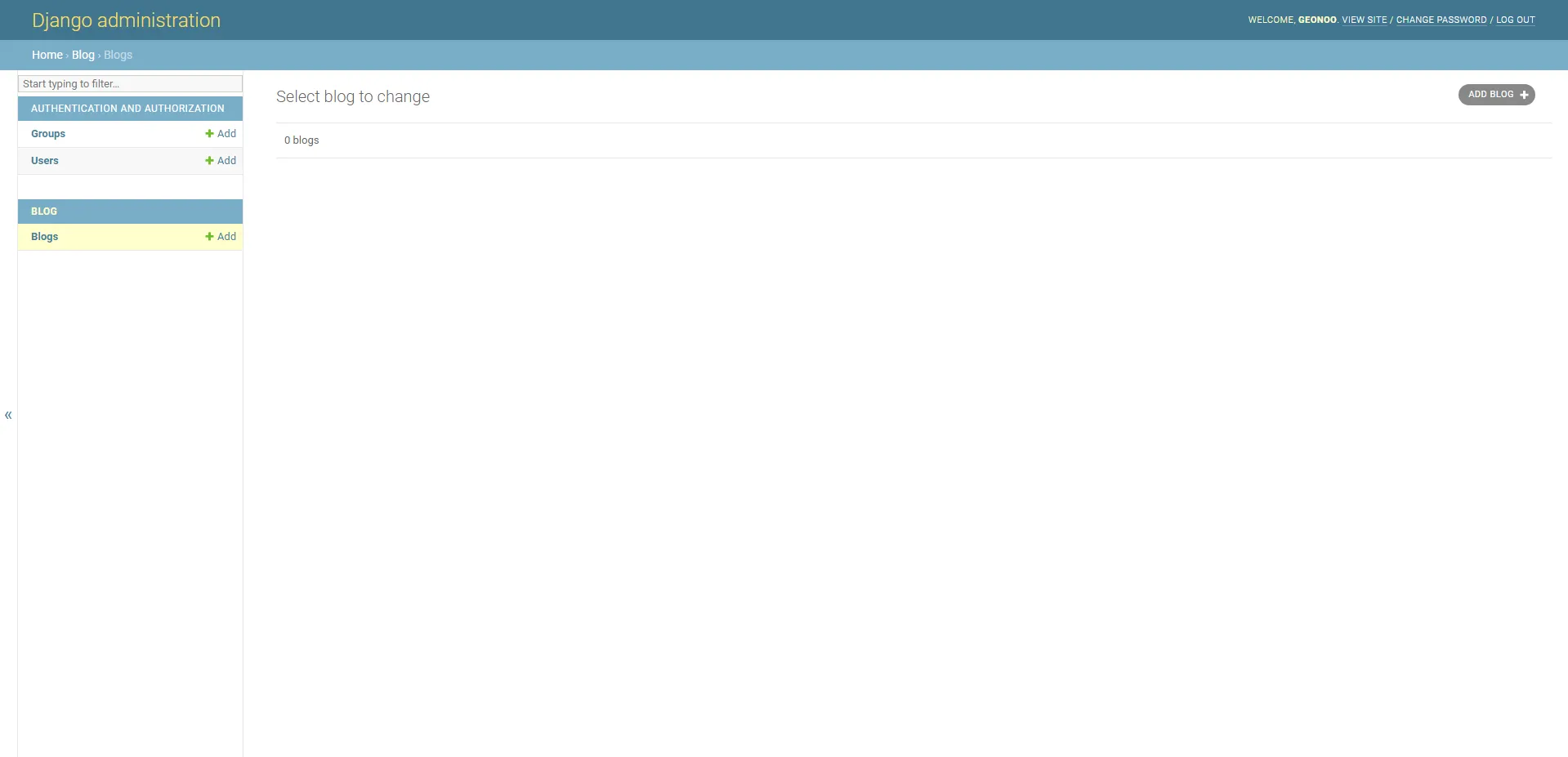Go to Blog in the breadcrumb
The height and width of the screenshot is (757, 1568).
(x=83, y=55)
